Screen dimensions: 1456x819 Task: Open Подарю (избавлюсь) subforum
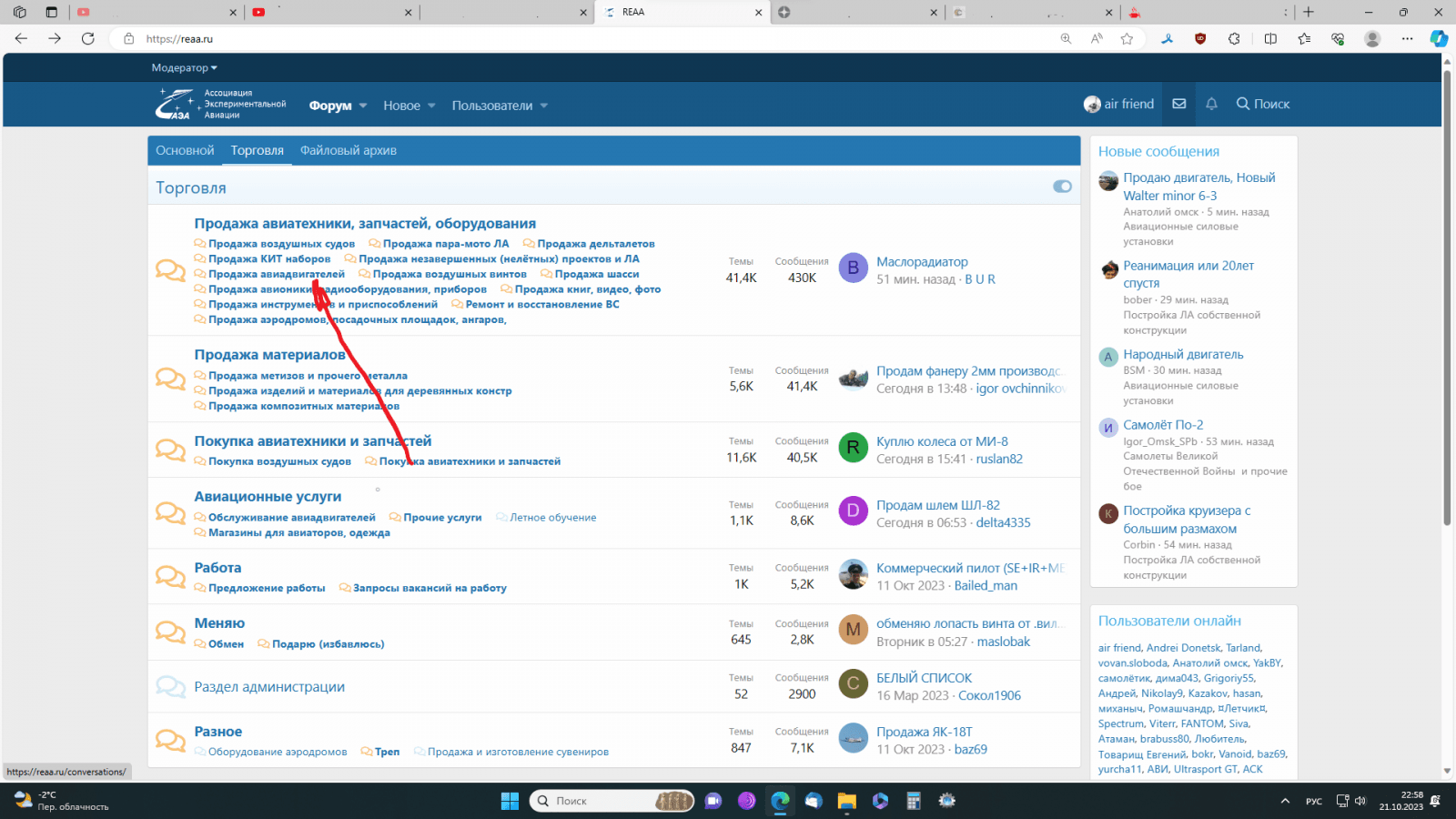point(329,644)
